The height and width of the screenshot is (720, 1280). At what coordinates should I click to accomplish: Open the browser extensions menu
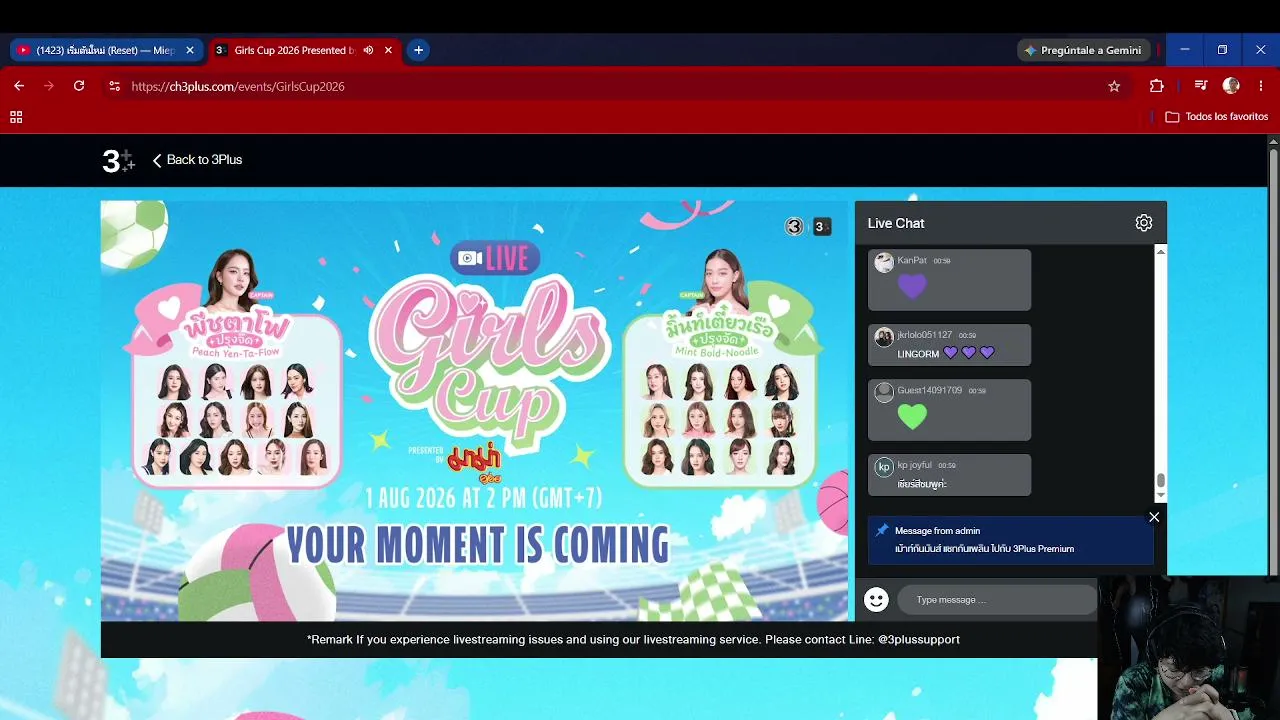point(1157,86)
